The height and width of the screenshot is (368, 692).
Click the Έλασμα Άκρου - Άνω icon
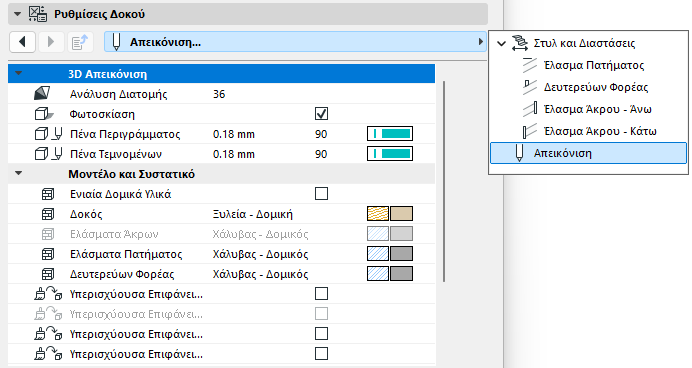point(530,109)
